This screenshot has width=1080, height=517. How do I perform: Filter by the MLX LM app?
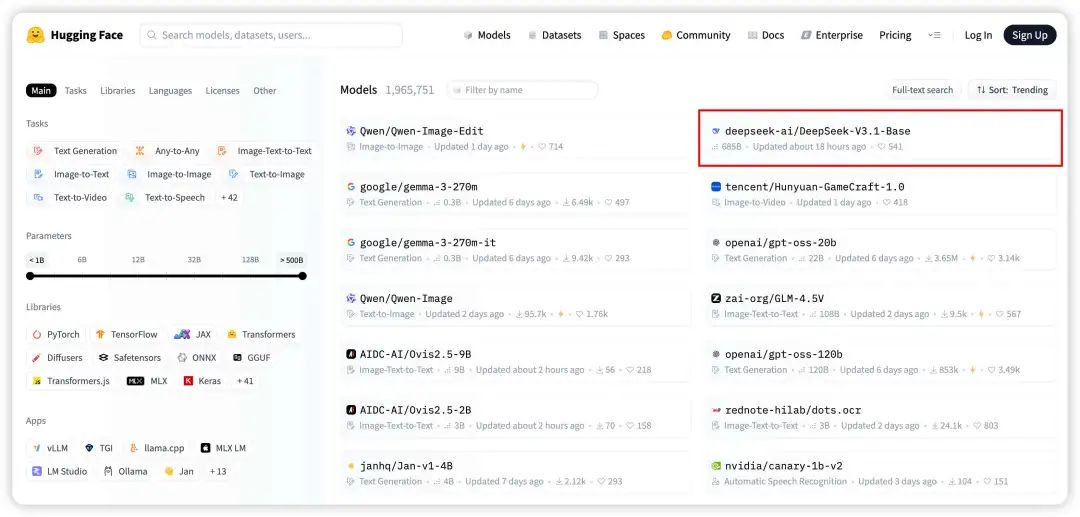tap(224, 448)
